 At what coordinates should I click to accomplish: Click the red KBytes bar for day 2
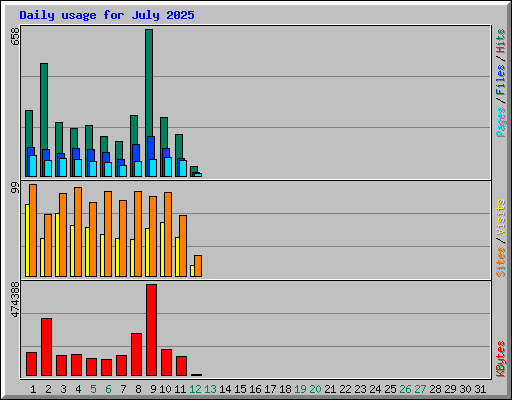tap(46, 347)
